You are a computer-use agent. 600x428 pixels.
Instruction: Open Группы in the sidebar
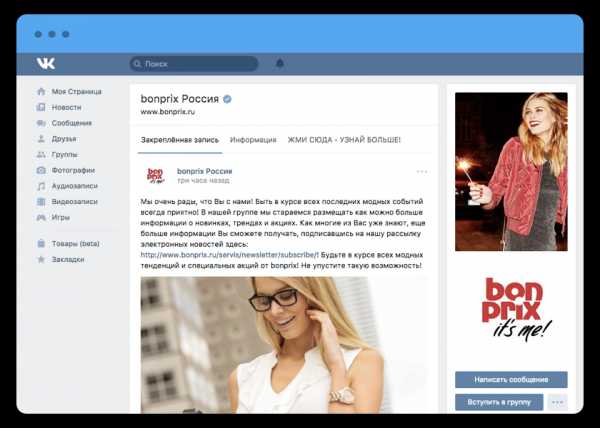pos(65,155)
